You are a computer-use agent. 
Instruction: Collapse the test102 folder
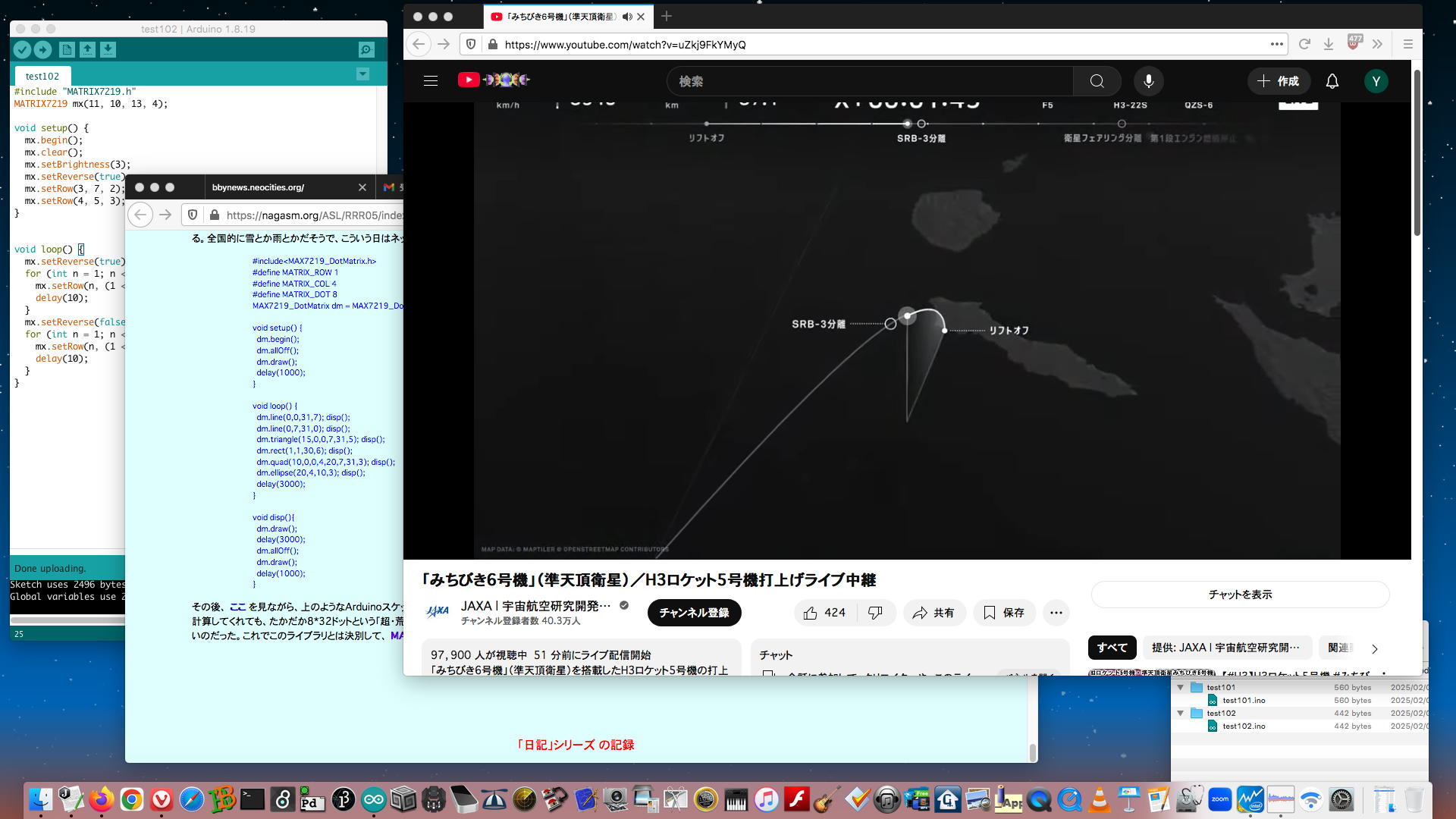click(1180, 714)
